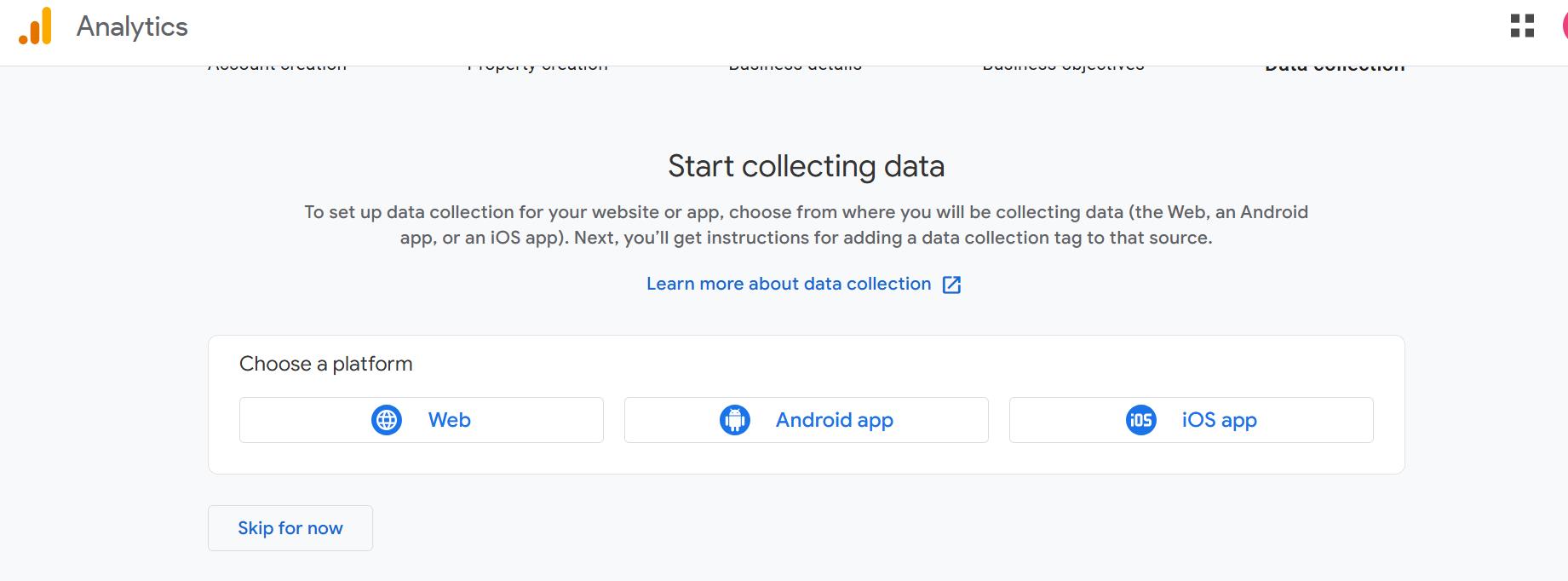Screen dimensions: 1568x581
Task: Click the Choose a platform panel heading
Action: [x=325, y=364]
